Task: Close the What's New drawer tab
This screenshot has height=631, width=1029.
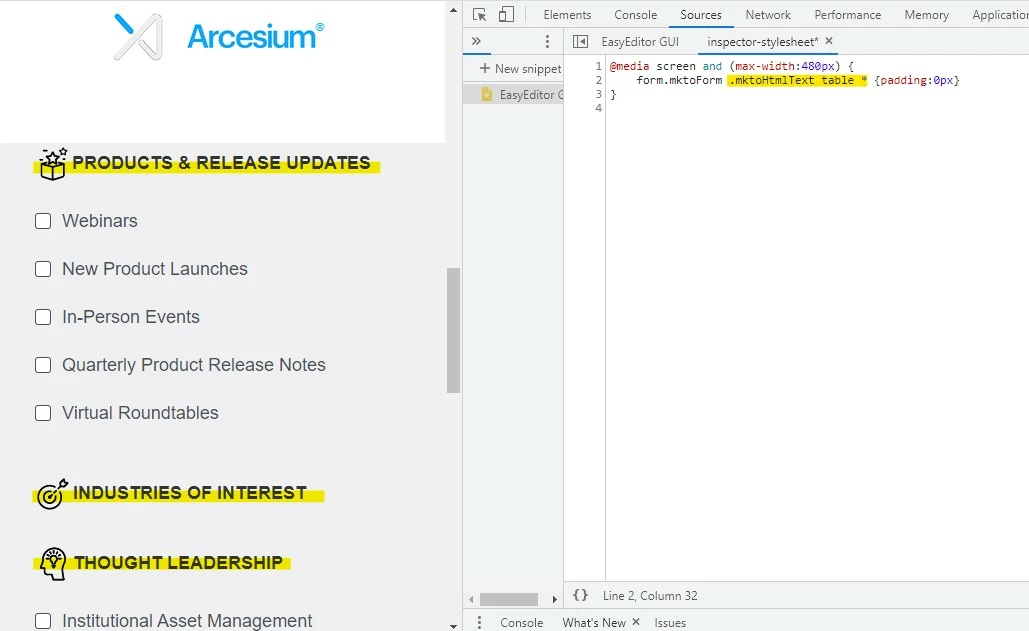Action: click(x=636, y=622)
